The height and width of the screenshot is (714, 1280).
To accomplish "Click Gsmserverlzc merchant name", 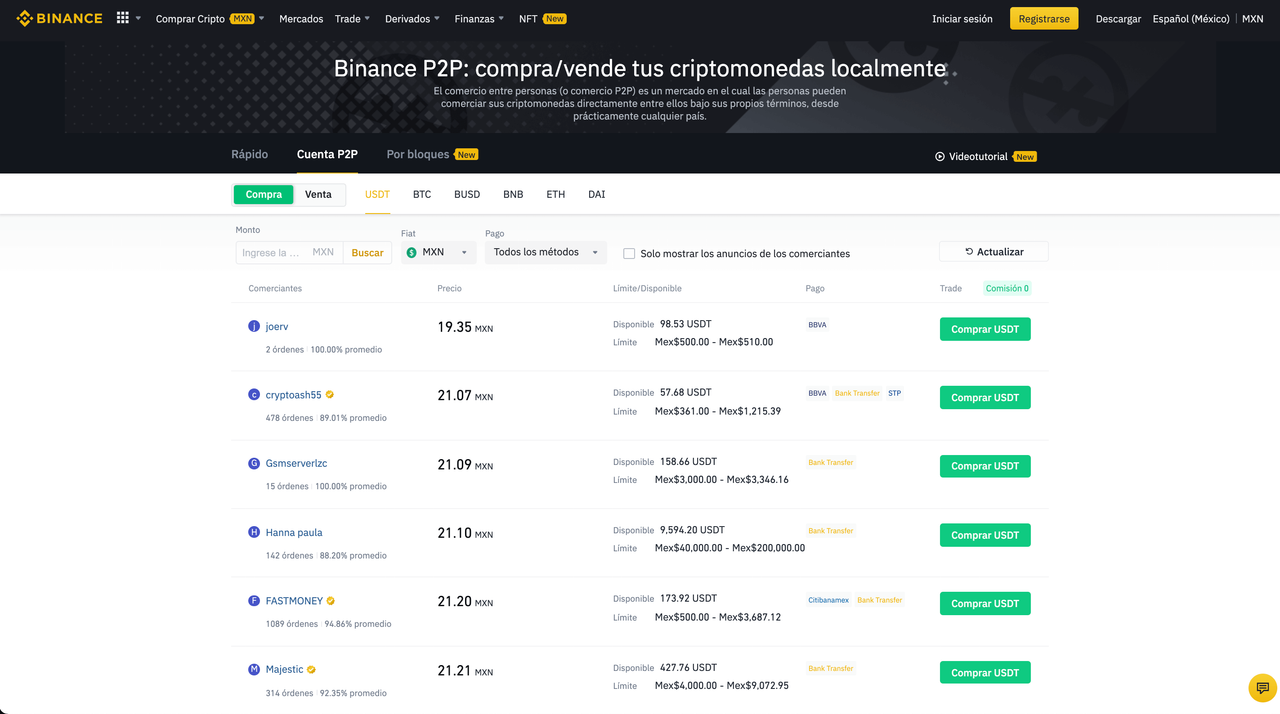I will click(x=296, y=463).
